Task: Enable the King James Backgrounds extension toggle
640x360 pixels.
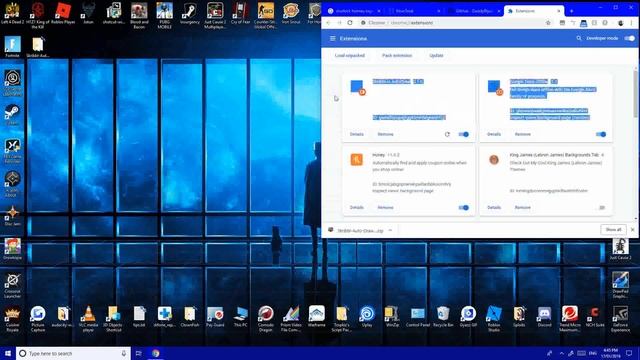Action: [x=601, y=208]
